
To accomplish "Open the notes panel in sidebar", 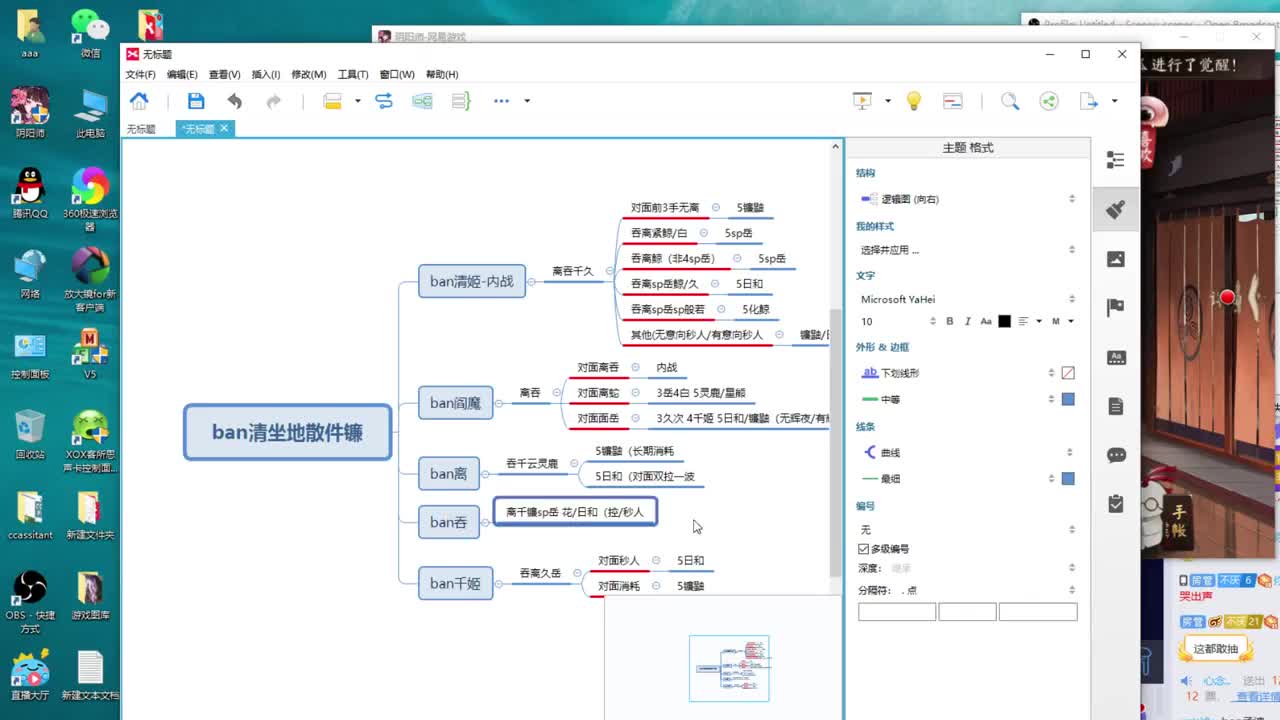I will click(1116, 406).
